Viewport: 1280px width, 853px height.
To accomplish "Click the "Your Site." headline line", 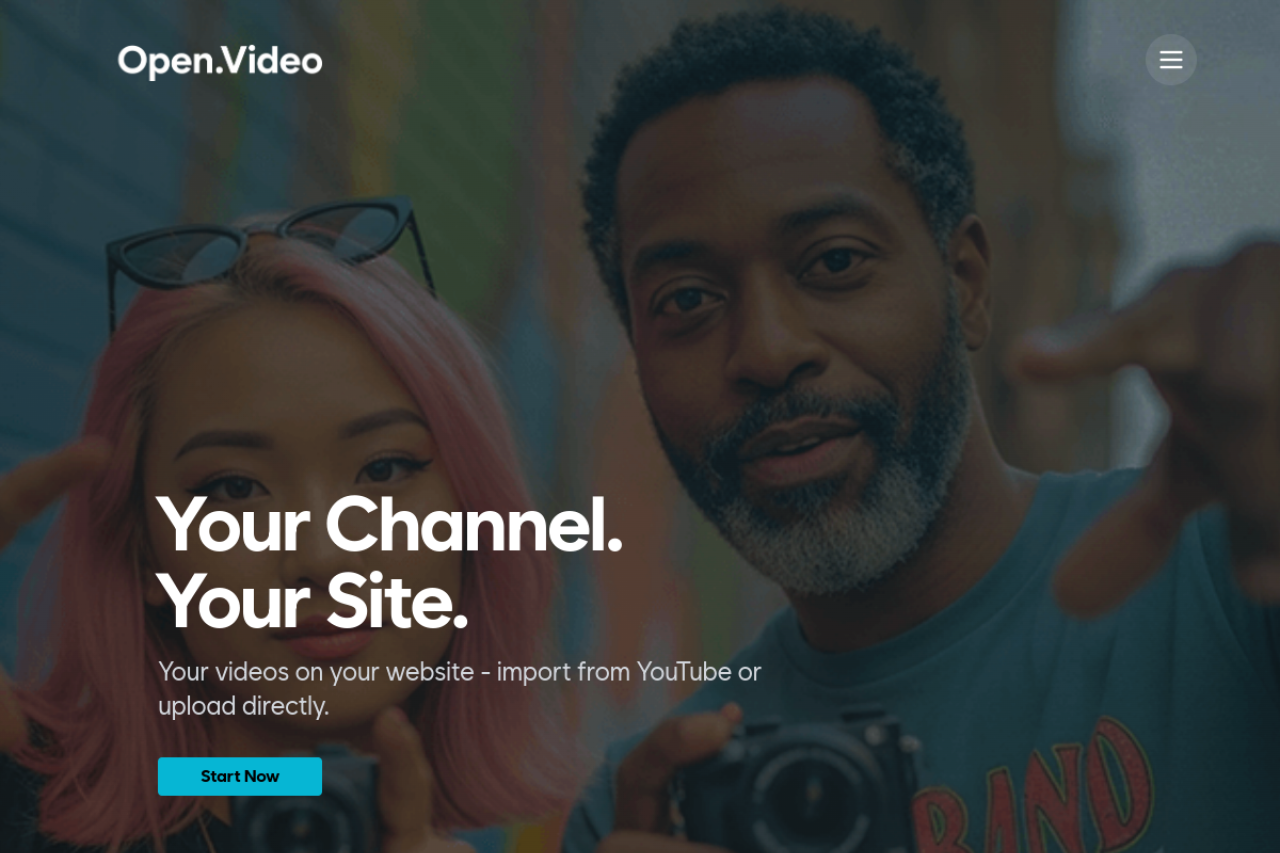I will click(312, 602).
